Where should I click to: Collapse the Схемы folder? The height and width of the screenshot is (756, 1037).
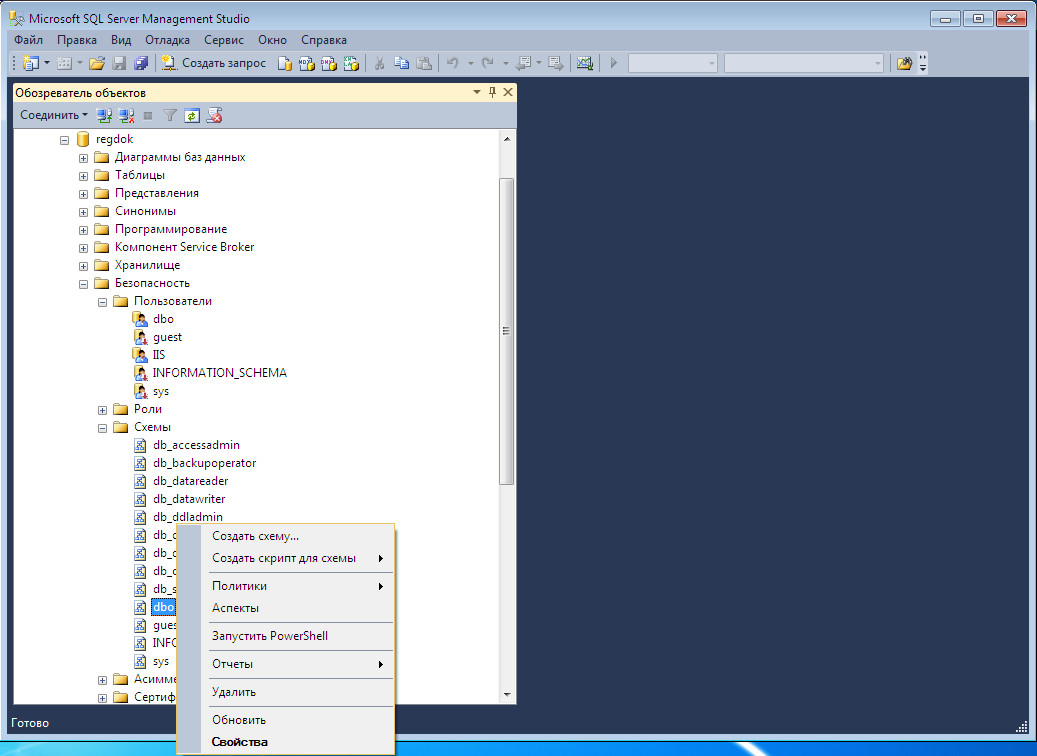103,428
